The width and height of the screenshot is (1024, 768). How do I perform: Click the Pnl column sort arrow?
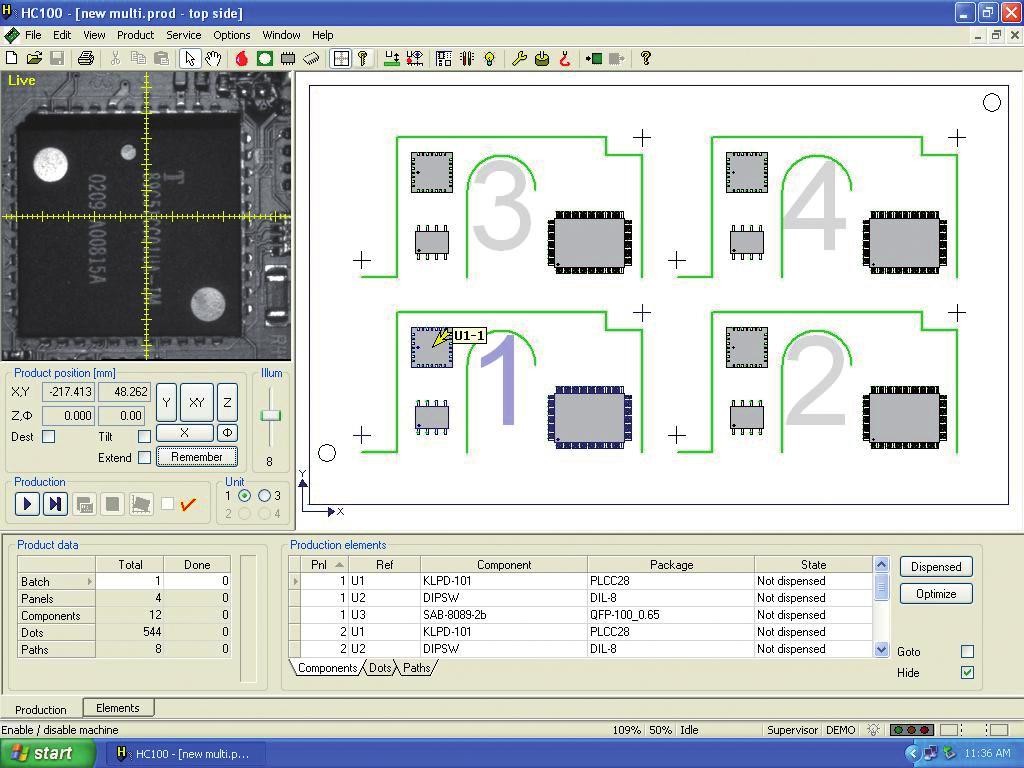pos(340,565)
